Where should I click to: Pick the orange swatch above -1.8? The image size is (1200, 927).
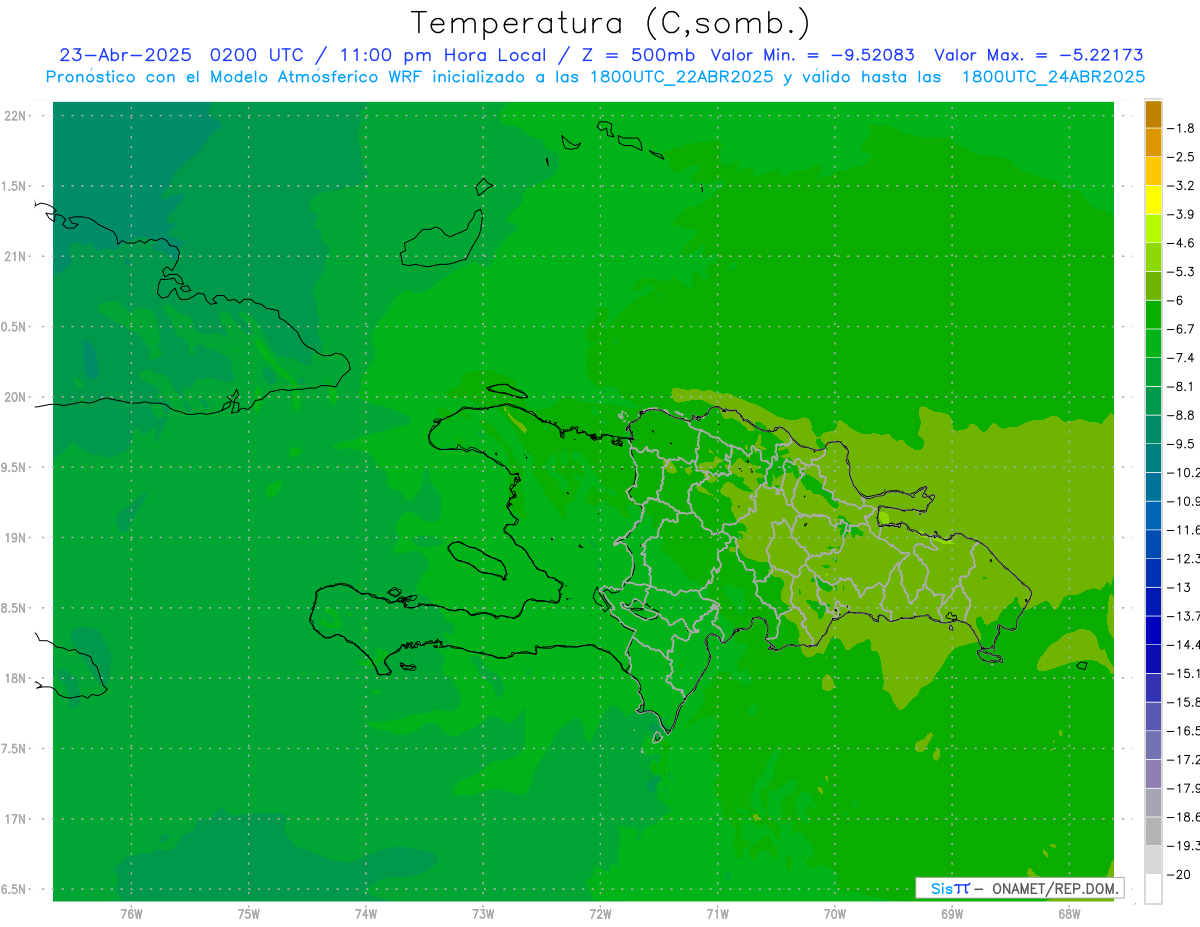[x=1154, y=114]
